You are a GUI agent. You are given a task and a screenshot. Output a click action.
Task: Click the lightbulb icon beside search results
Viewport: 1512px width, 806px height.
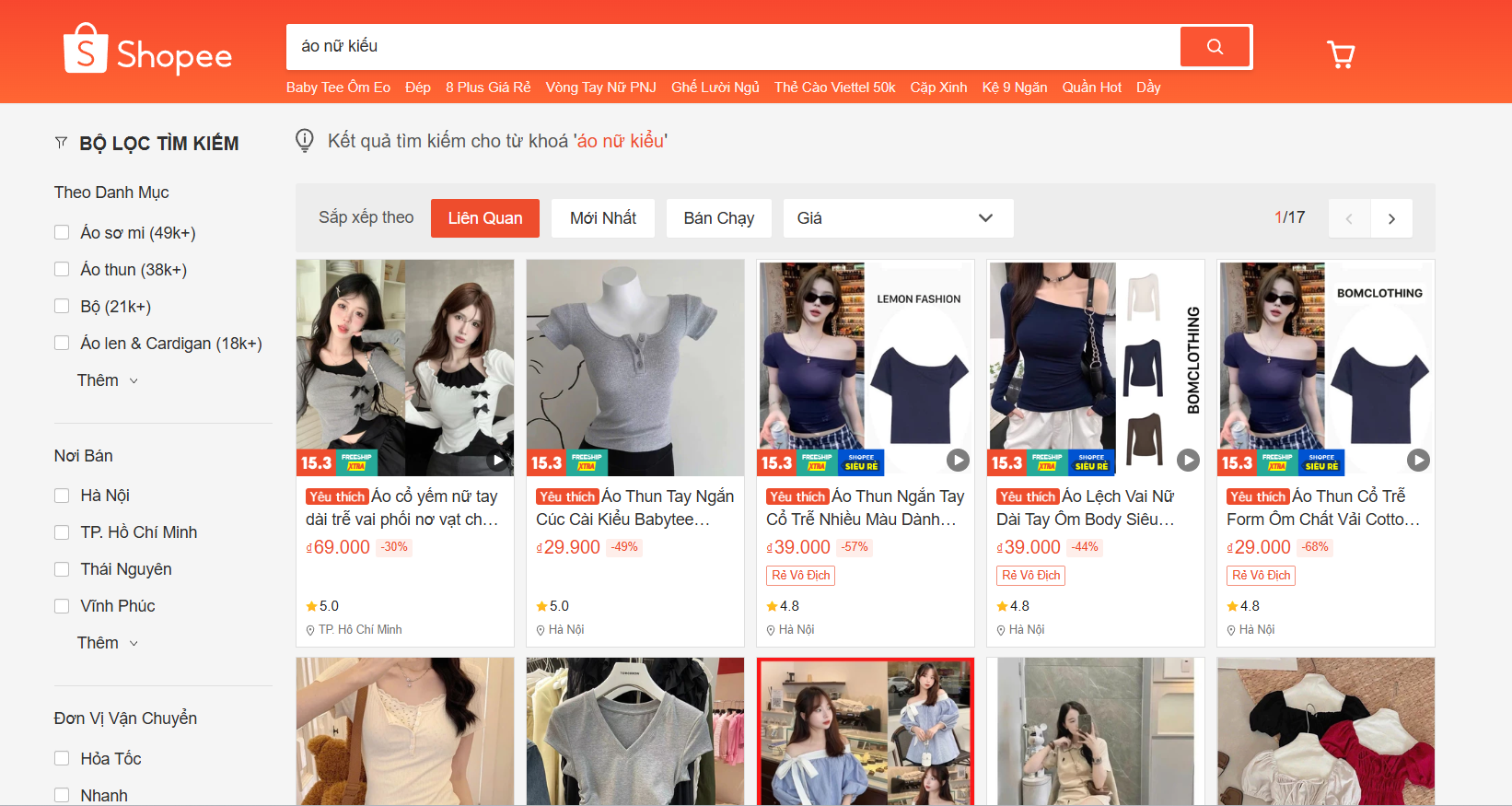pyautogui.click(x=305, y=140)
